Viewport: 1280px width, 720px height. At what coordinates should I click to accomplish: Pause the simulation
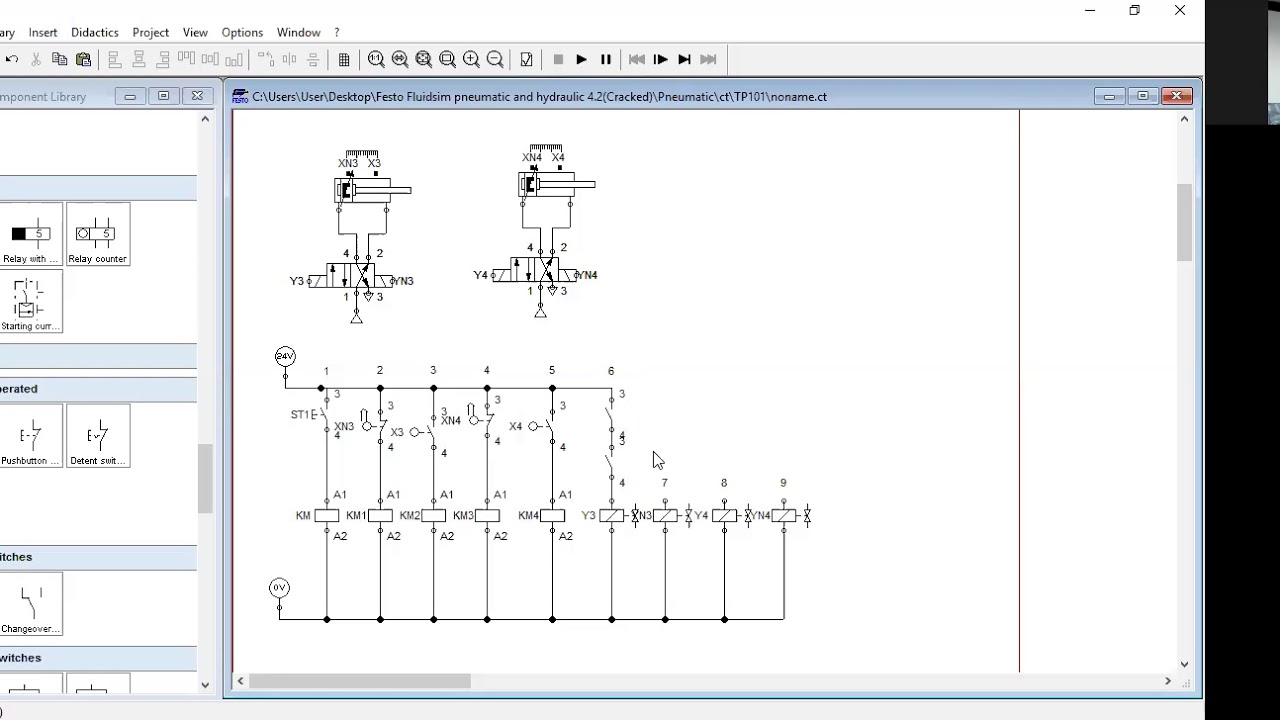pyautogui.click(x=606, y=60)
